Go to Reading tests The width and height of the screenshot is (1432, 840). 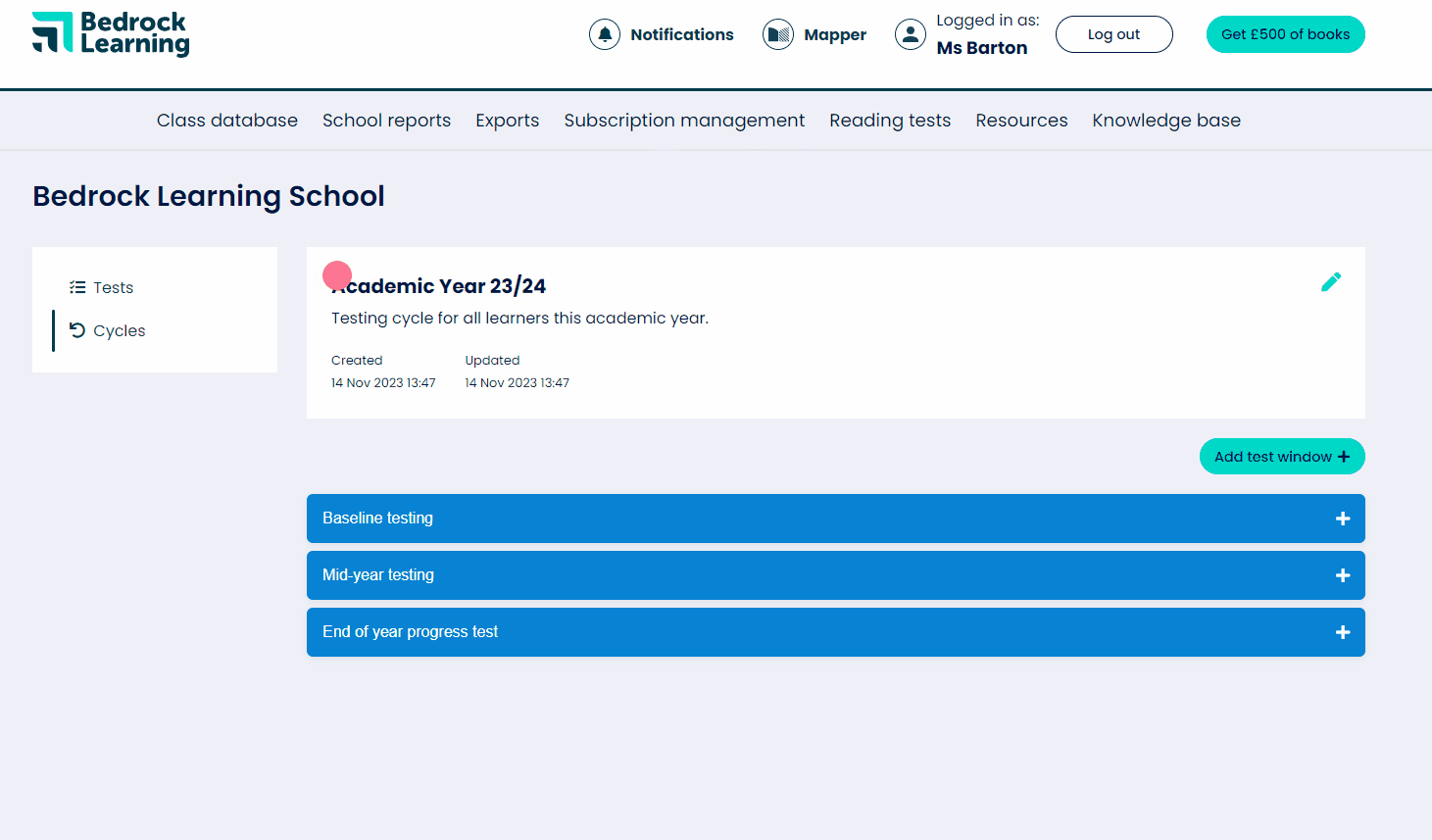pos(889,120)
